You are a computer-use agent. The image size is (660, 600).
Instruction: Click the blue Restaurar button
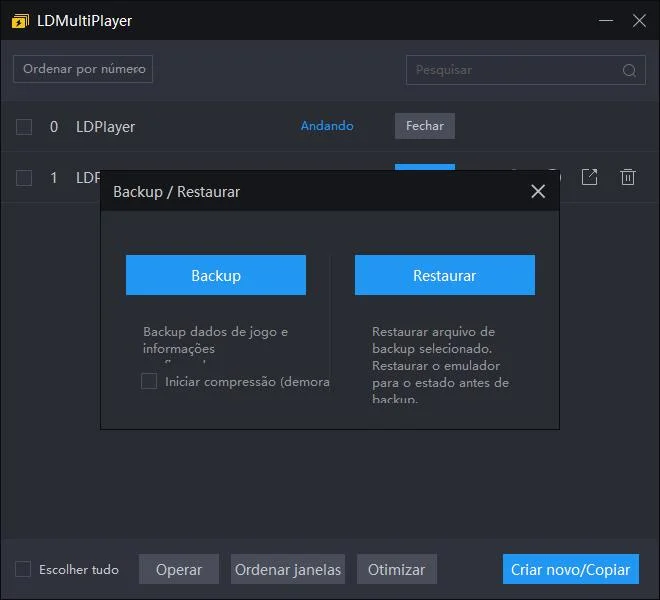(445, 275)
